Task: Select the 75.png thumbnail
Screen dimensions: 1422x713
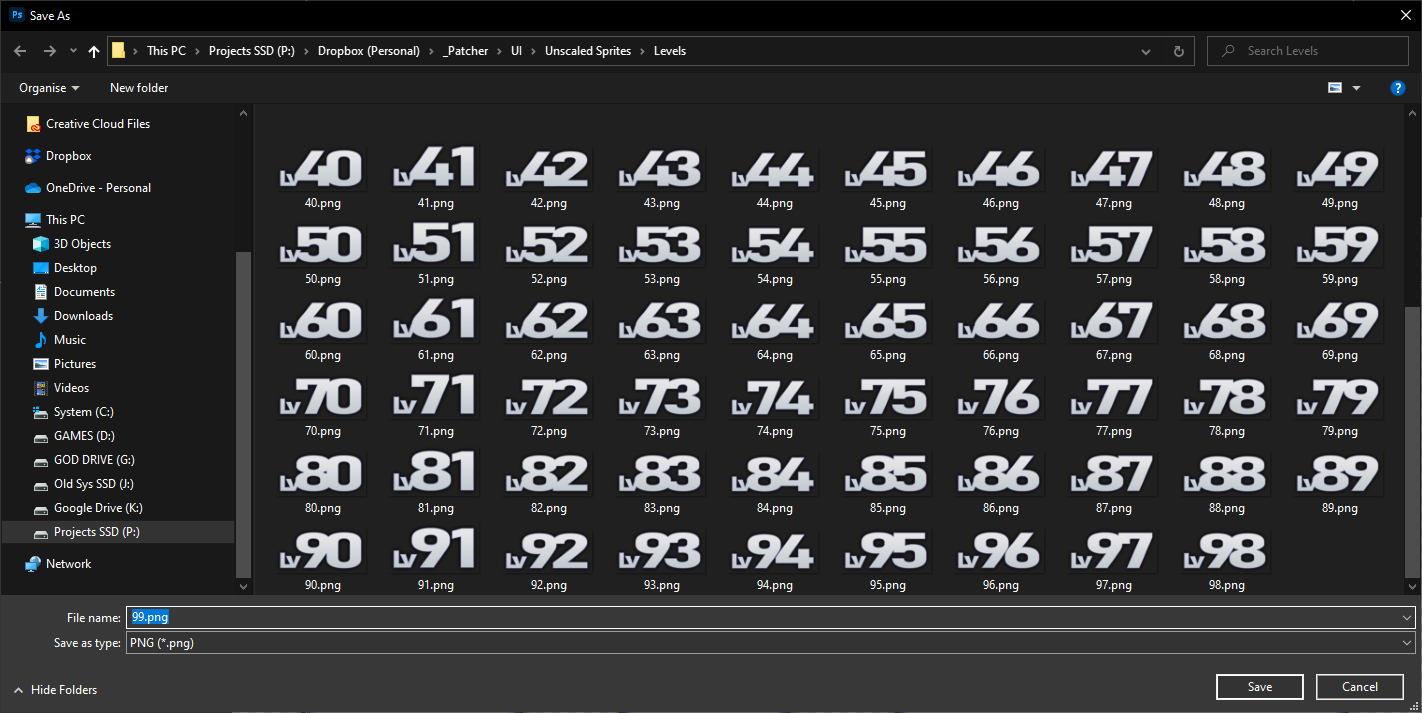Action: click(887, 406)
